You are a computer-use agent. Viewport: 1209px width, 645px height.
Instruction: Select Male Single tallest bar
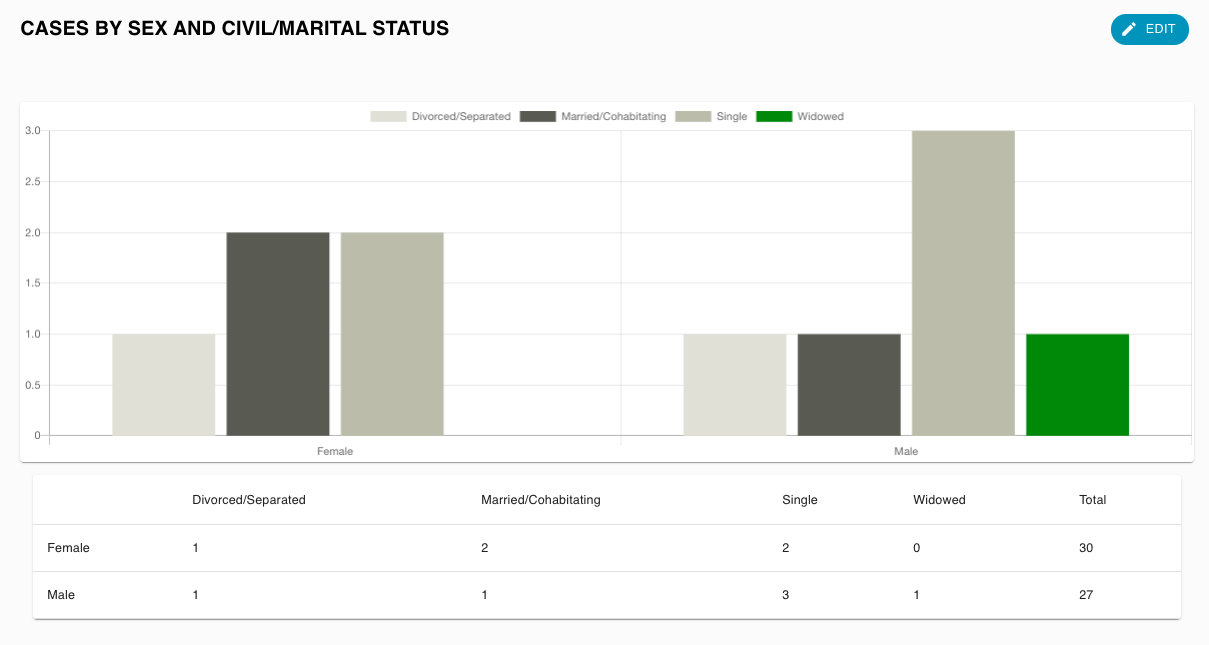click(963, 283)
